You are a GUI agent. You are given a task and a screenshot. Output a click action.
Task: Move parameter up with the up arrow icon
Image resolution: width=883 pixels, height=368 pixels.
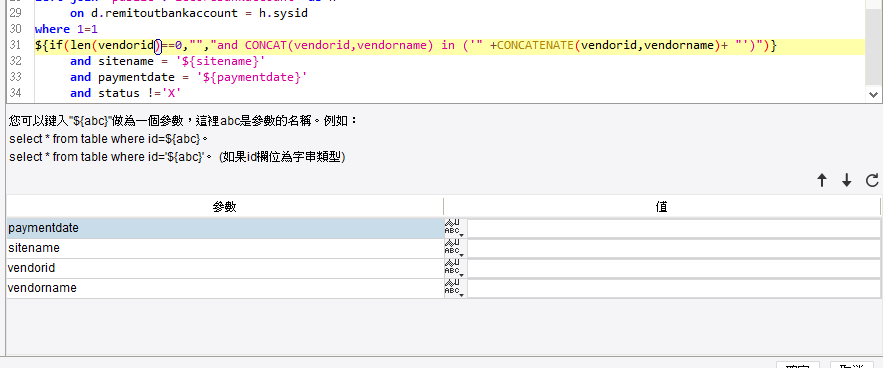822,180
